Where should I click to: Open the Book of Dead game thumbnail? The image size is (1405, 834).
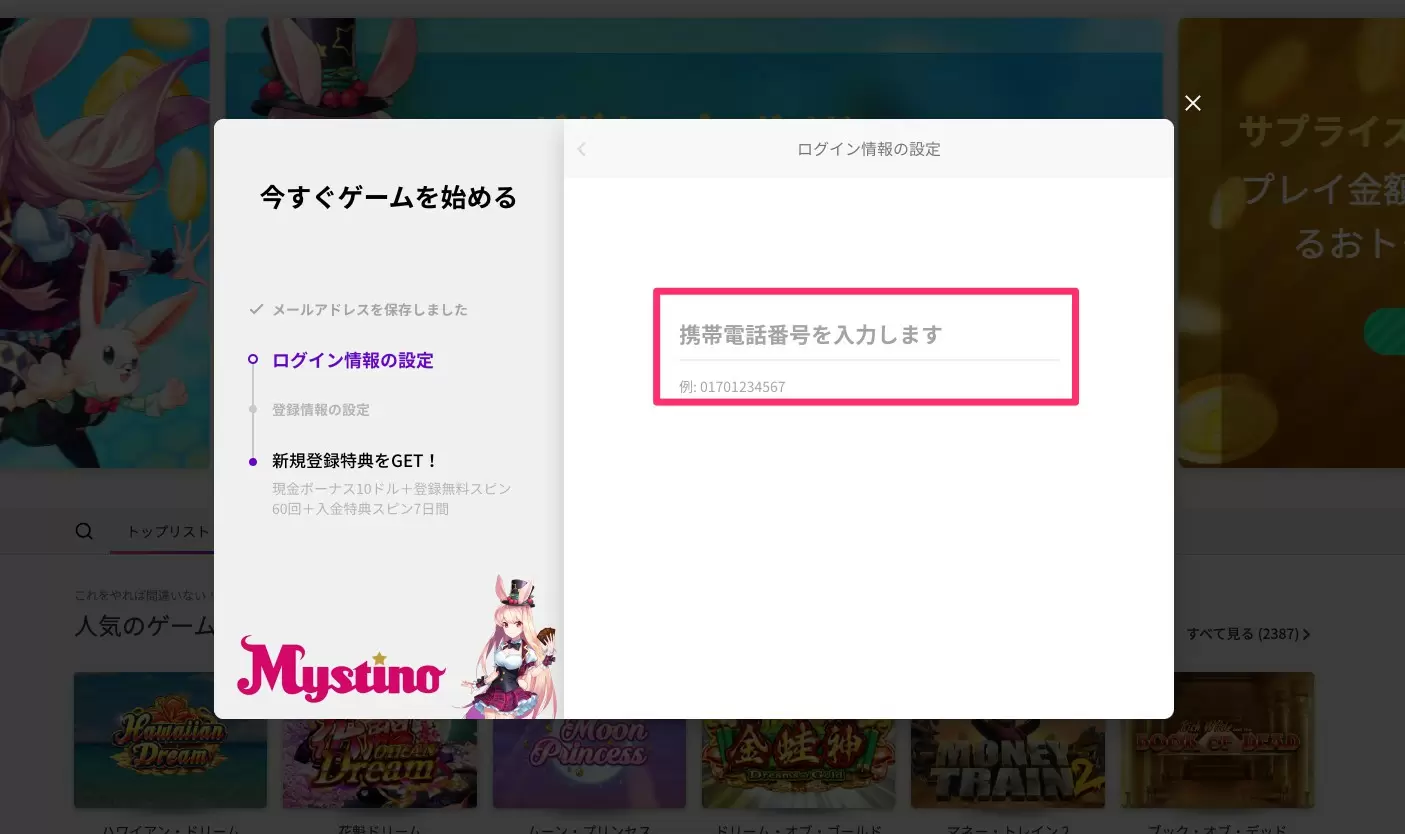[x=1217, y=739]
